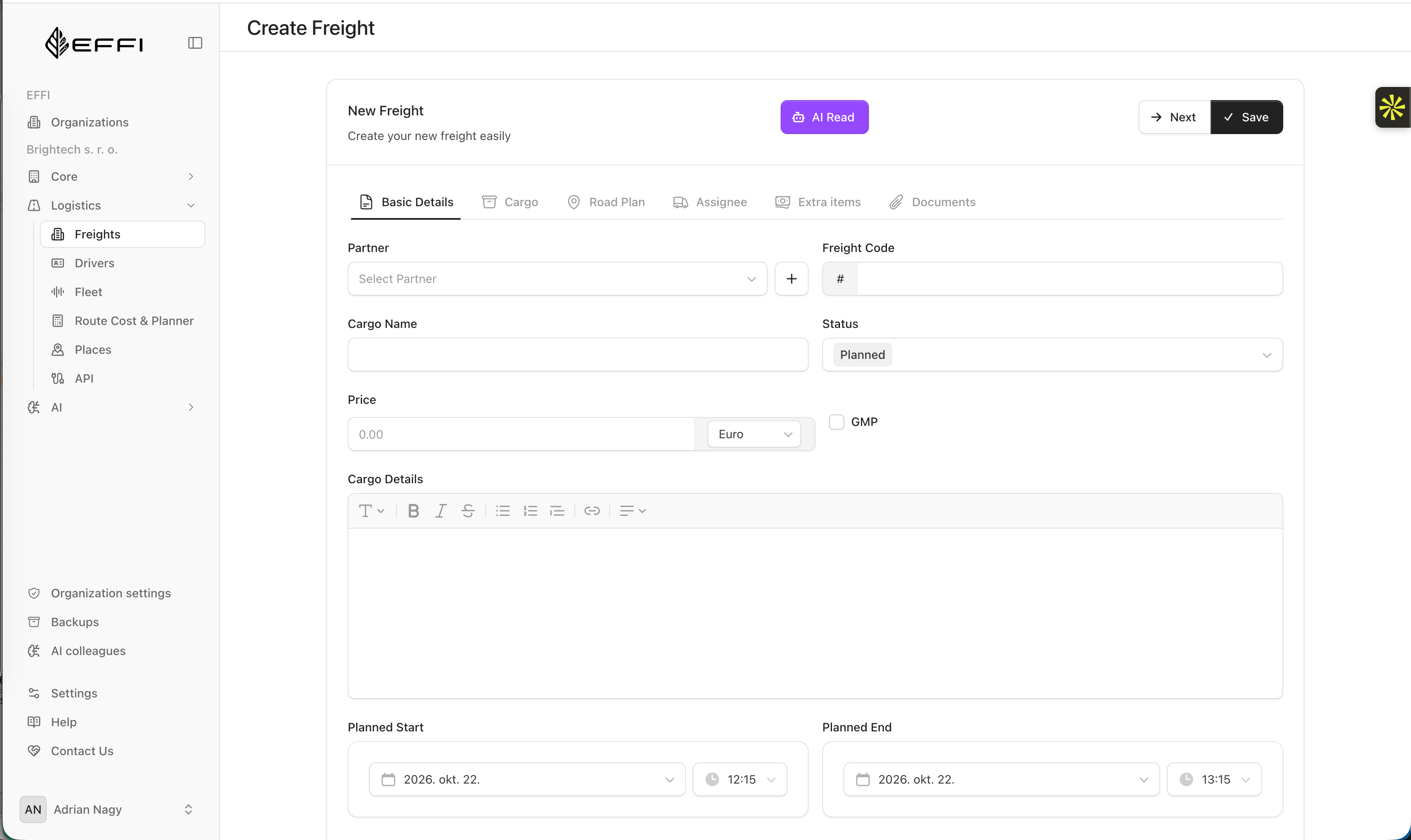Focus the Freight Code input field
The image size is (1411, 840).
[1069, 278]
